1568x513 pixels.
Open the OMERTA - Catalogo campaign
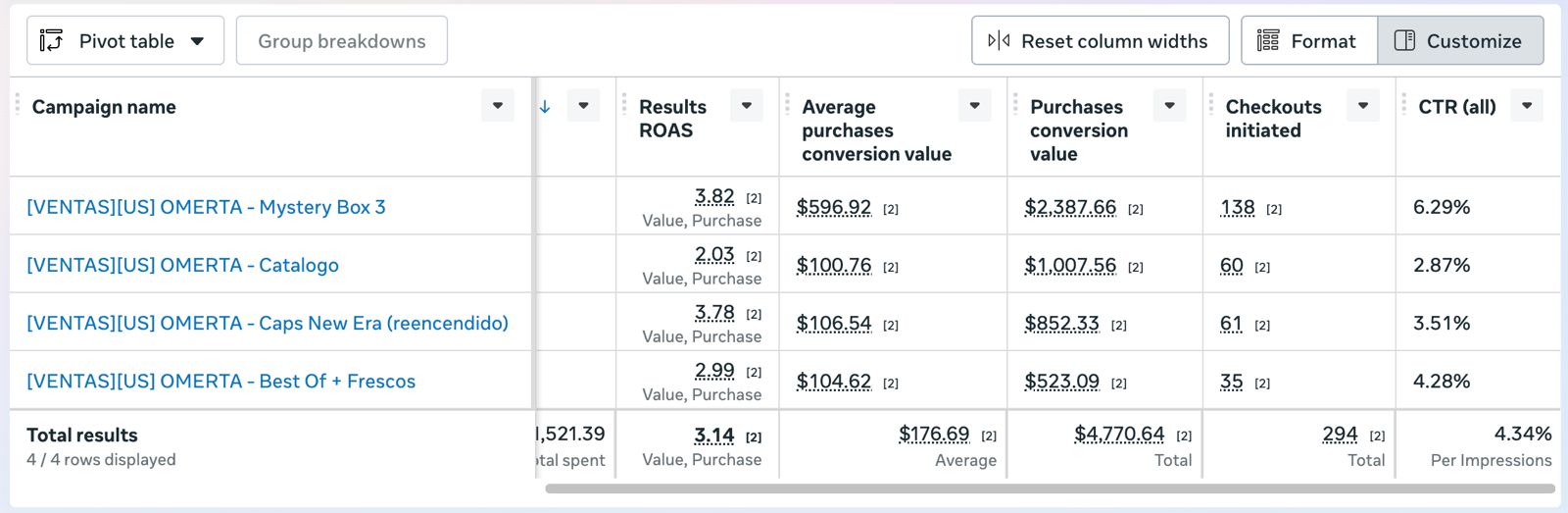click(x=182, y=265)
